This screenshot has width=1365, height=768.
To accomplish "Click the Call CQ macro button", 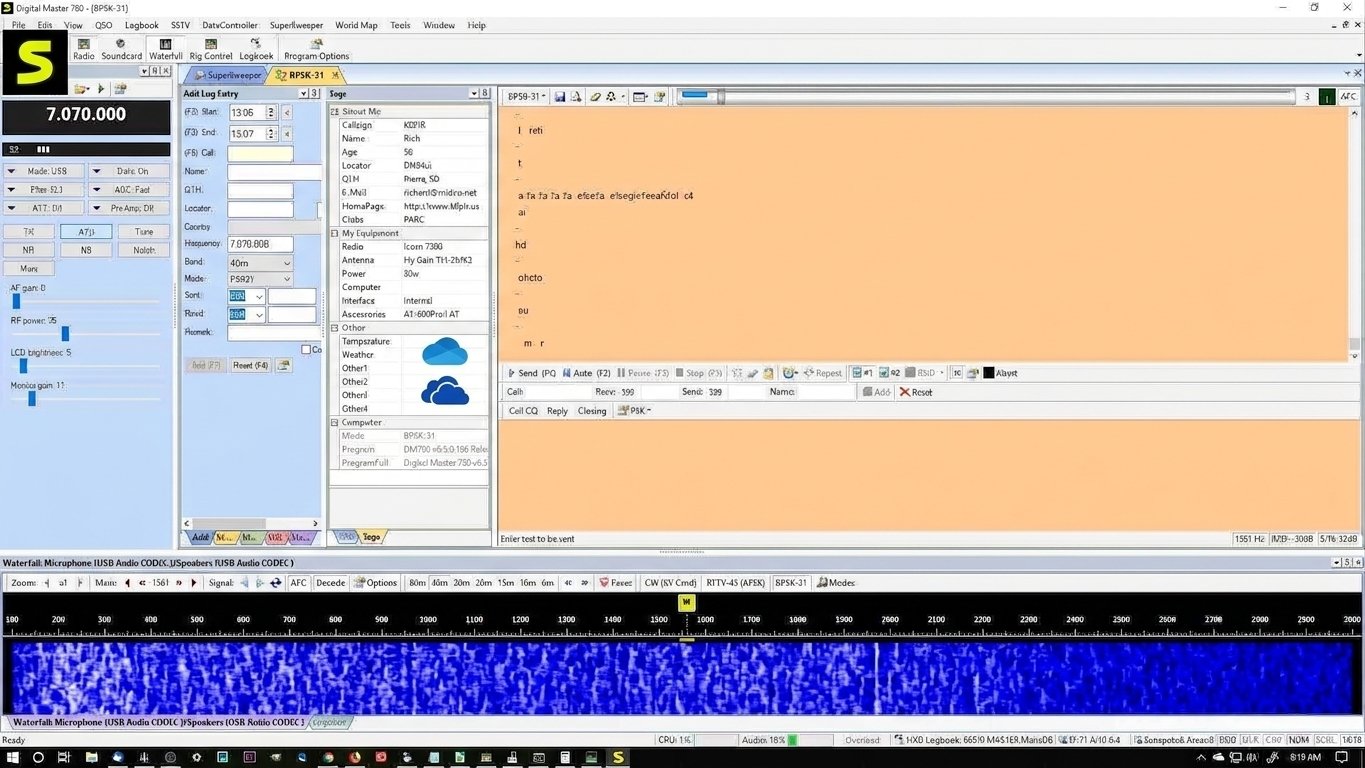I will [x=523, y=411].
